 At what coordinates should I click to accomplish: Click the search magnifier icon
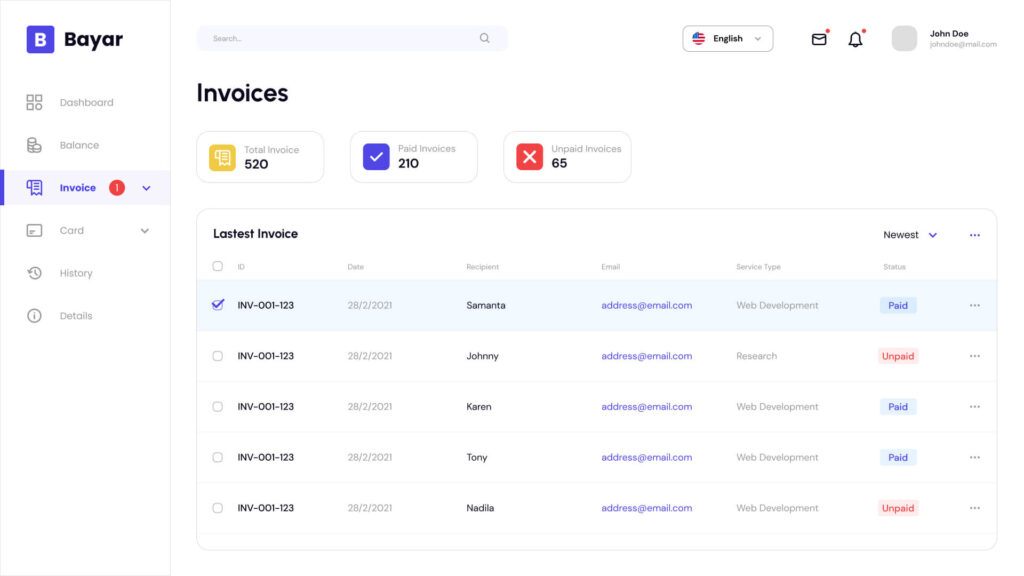[x=484, y=37]
